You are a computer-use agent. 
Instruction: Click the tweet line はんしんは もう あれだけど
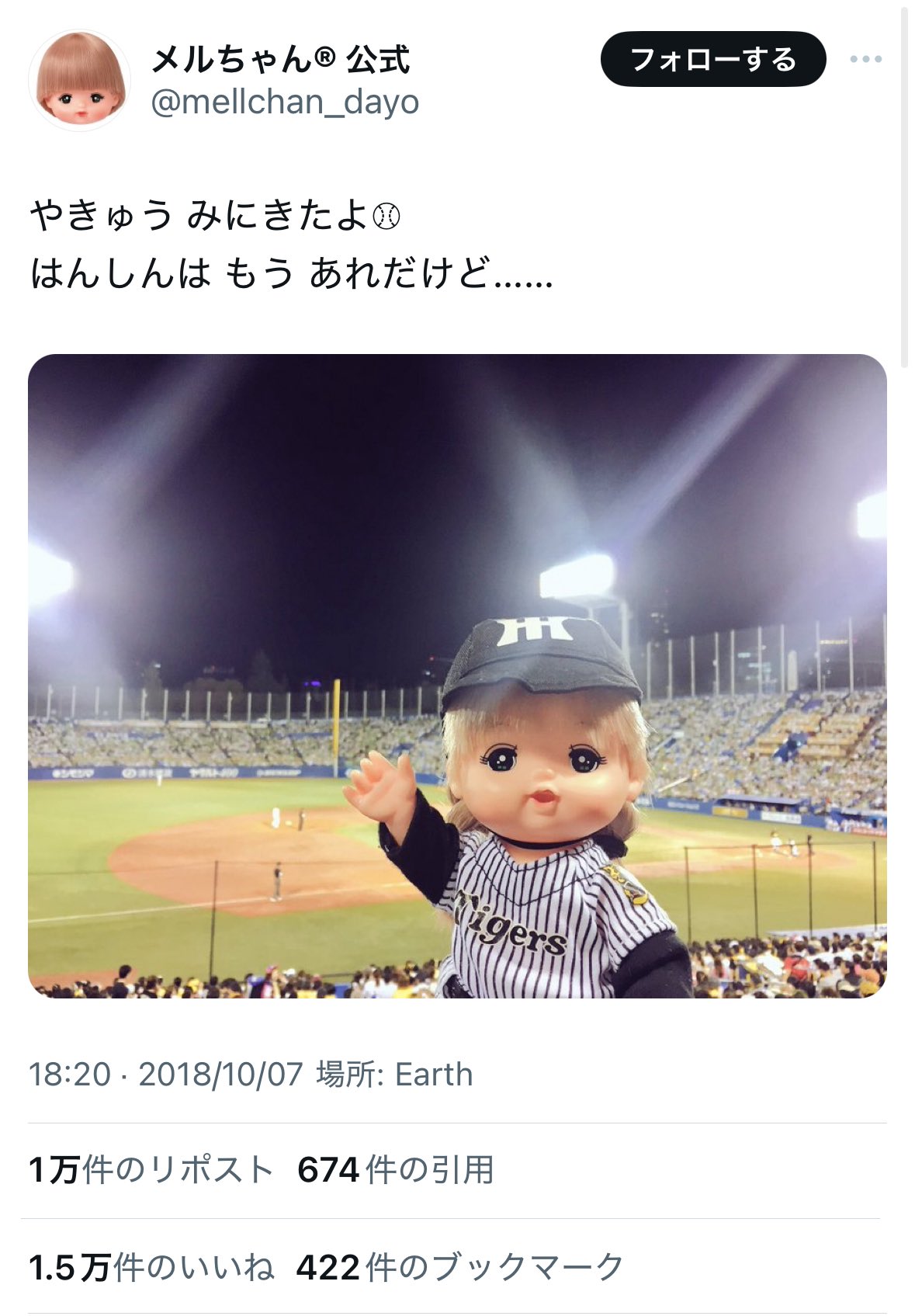point(291,273)
